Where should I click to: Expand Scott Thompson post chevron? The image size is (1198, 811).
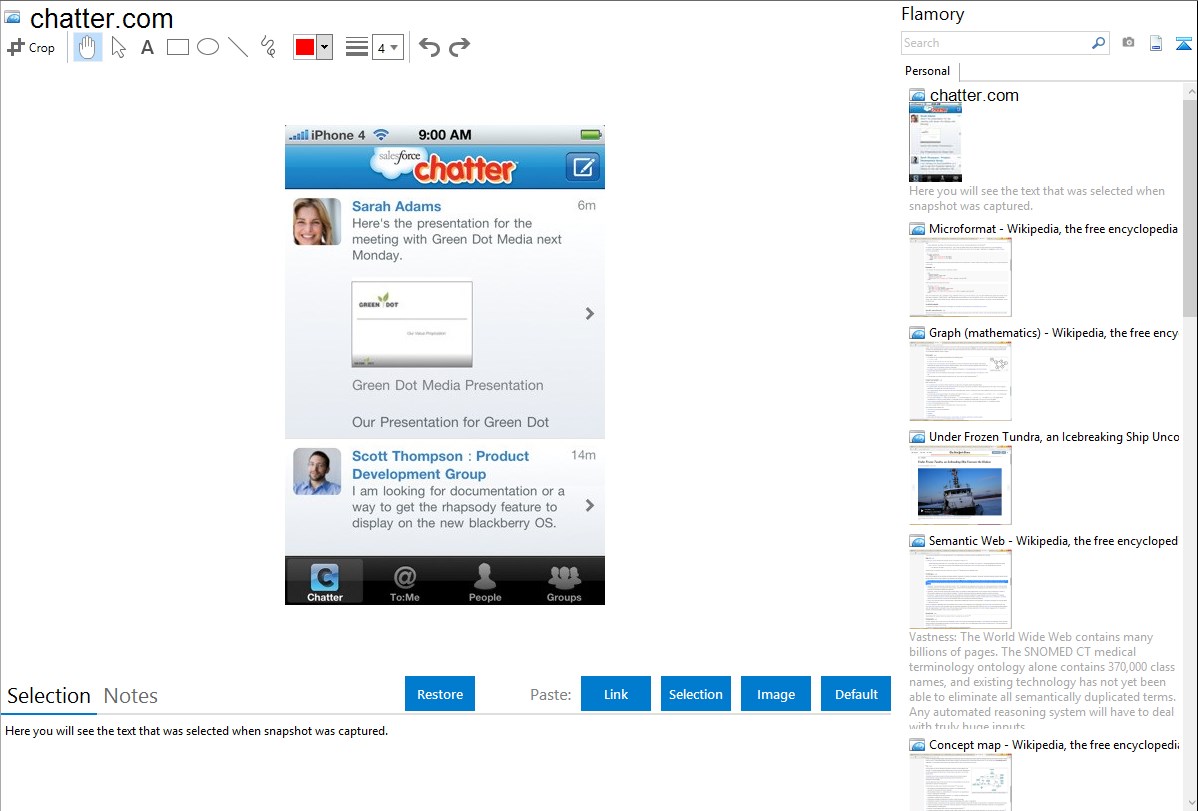[589, 505]
